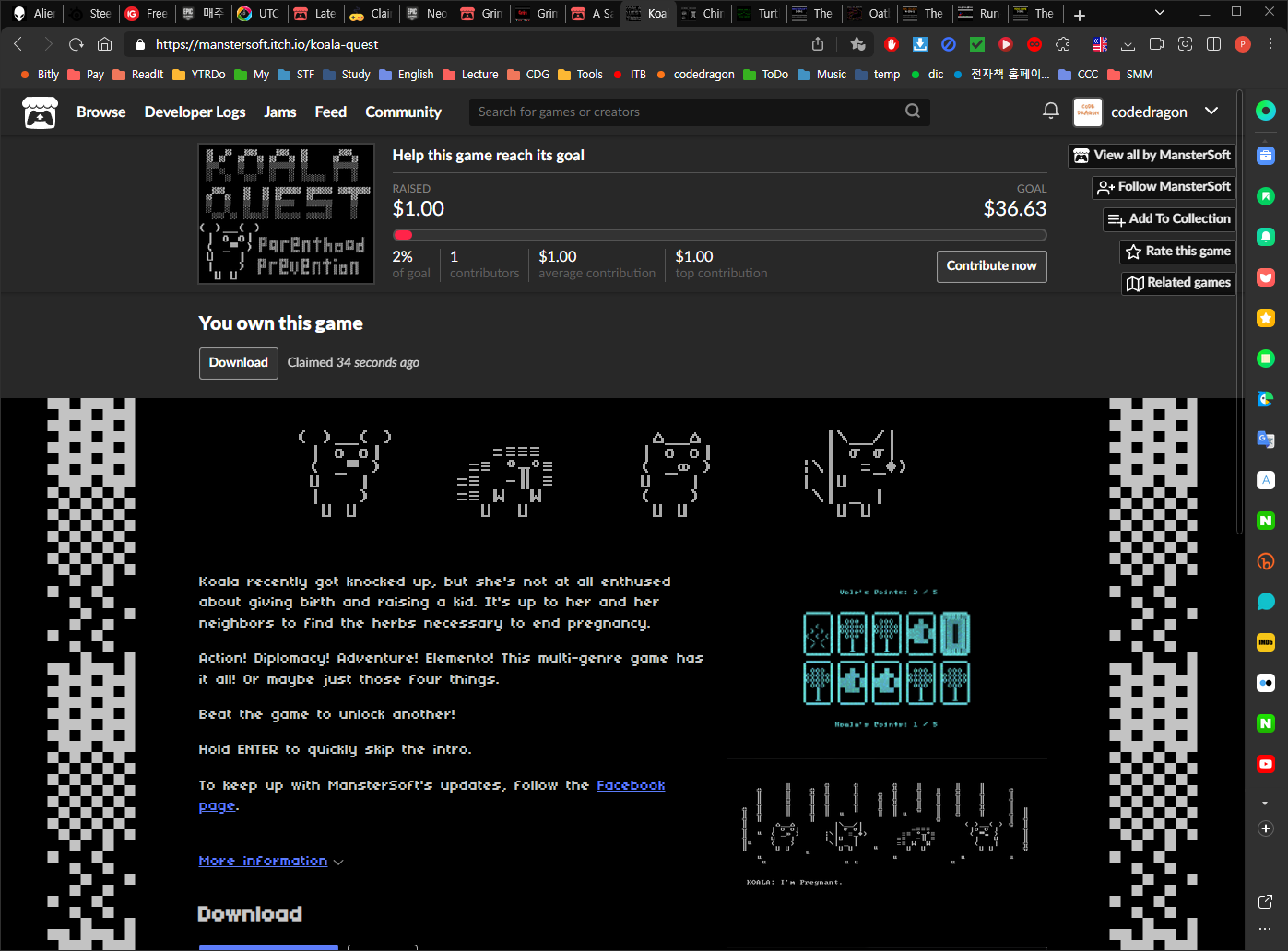Screen dimensions: 1288x951
Task: Open the IMDb icon in sidebar
Action: click(1266, 642)
